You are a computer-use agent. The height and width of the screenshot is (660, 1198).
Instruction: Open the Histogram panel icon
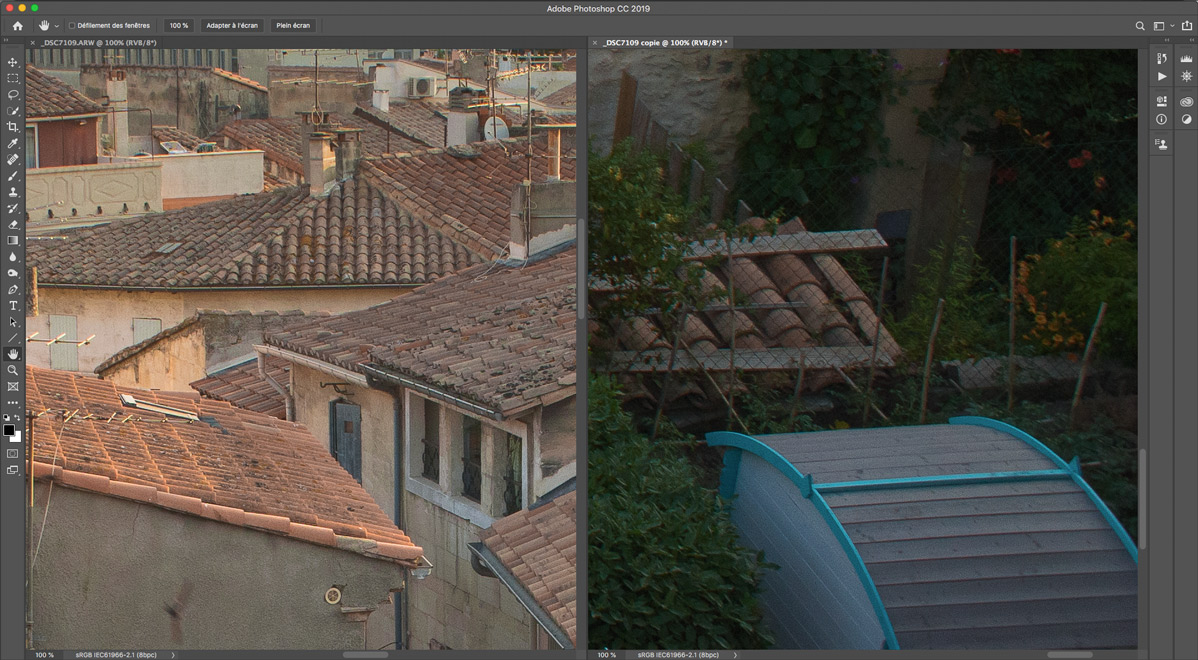[x=1186, y=60]
